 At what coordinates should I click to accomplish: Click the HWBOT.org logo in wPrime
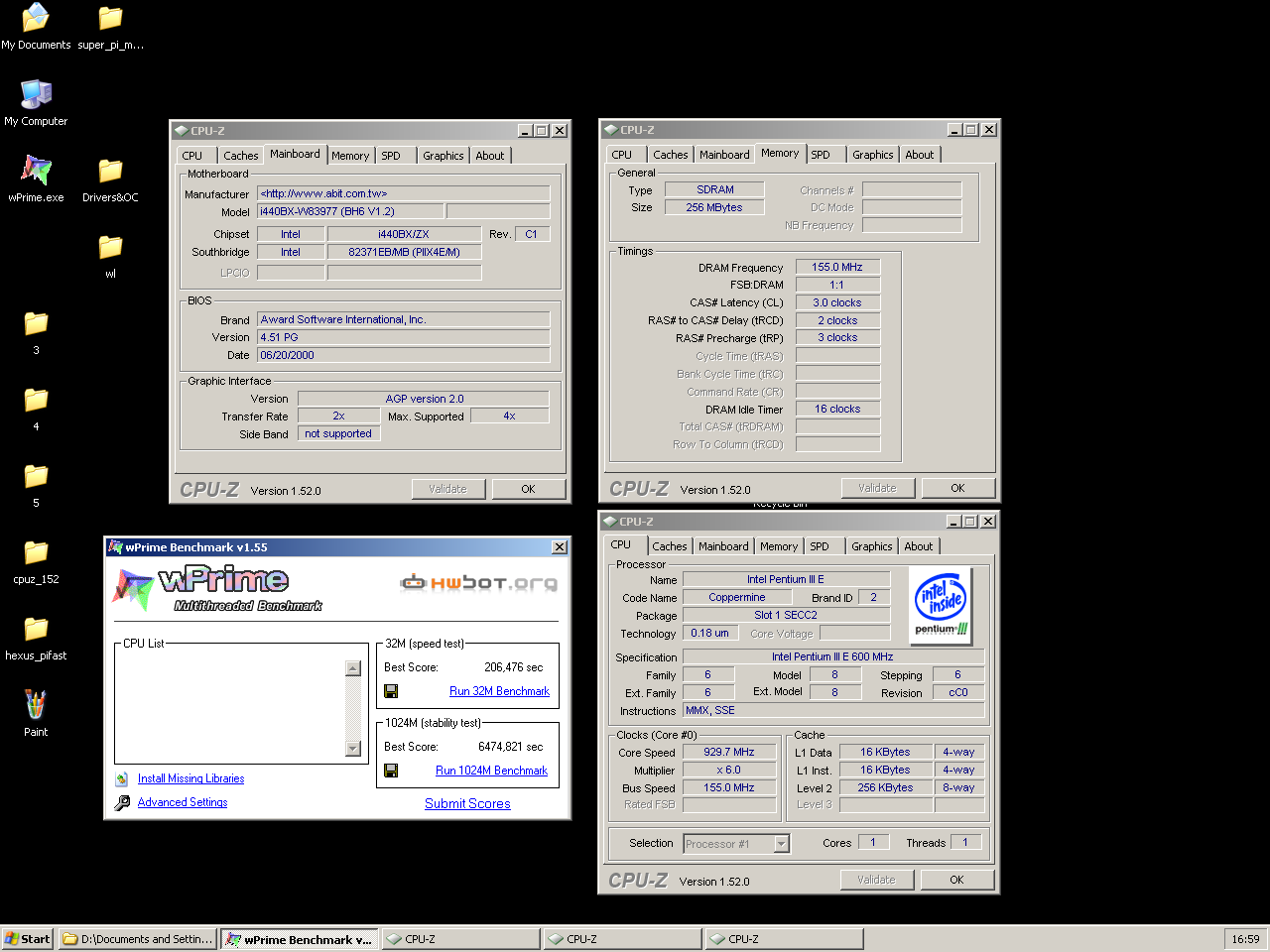[478, 583]
